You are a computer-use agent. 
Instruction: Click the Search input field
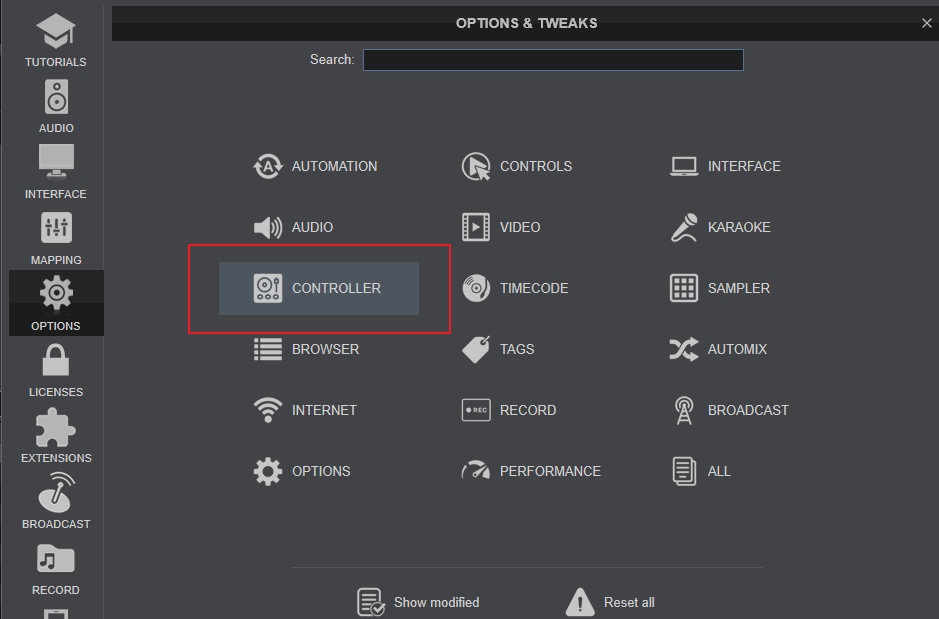click(553, 60)
